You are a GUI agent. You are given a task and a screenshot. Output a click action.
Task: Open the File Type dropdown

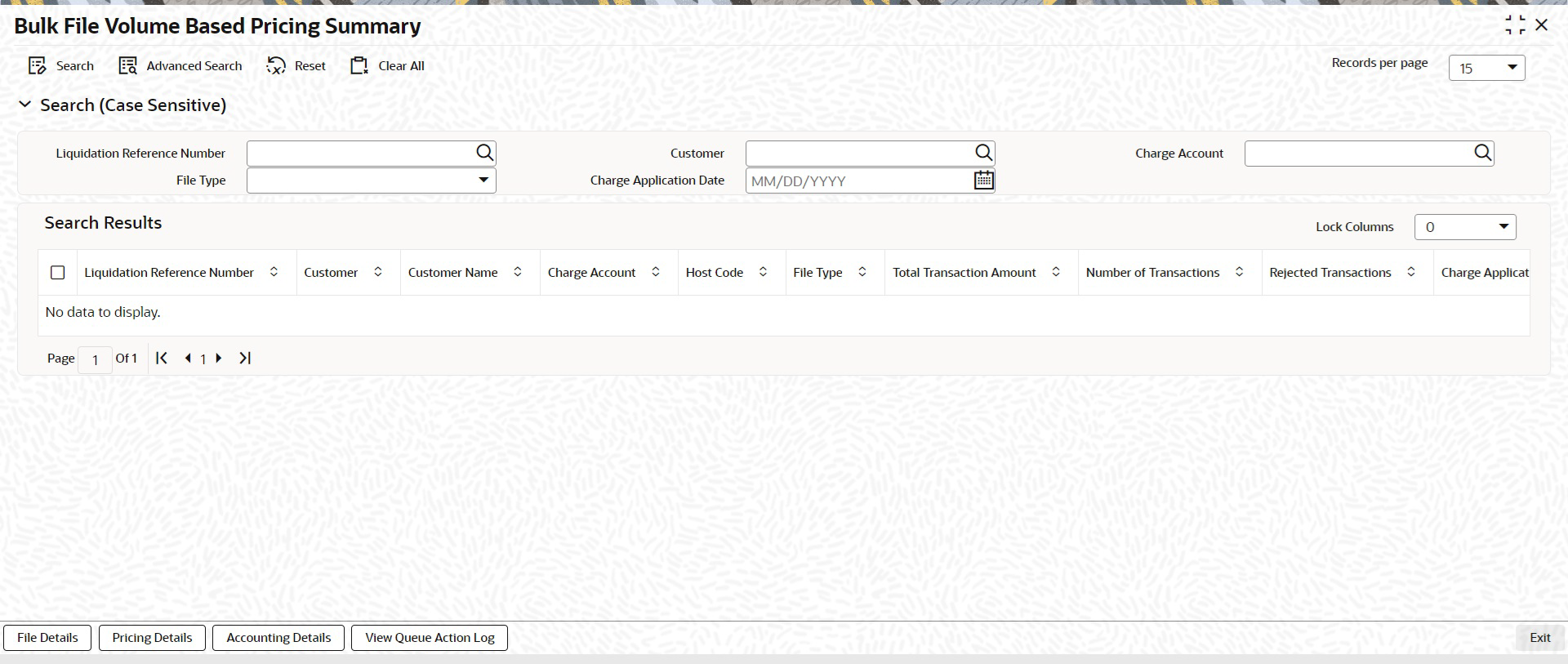tap(372, 180)
